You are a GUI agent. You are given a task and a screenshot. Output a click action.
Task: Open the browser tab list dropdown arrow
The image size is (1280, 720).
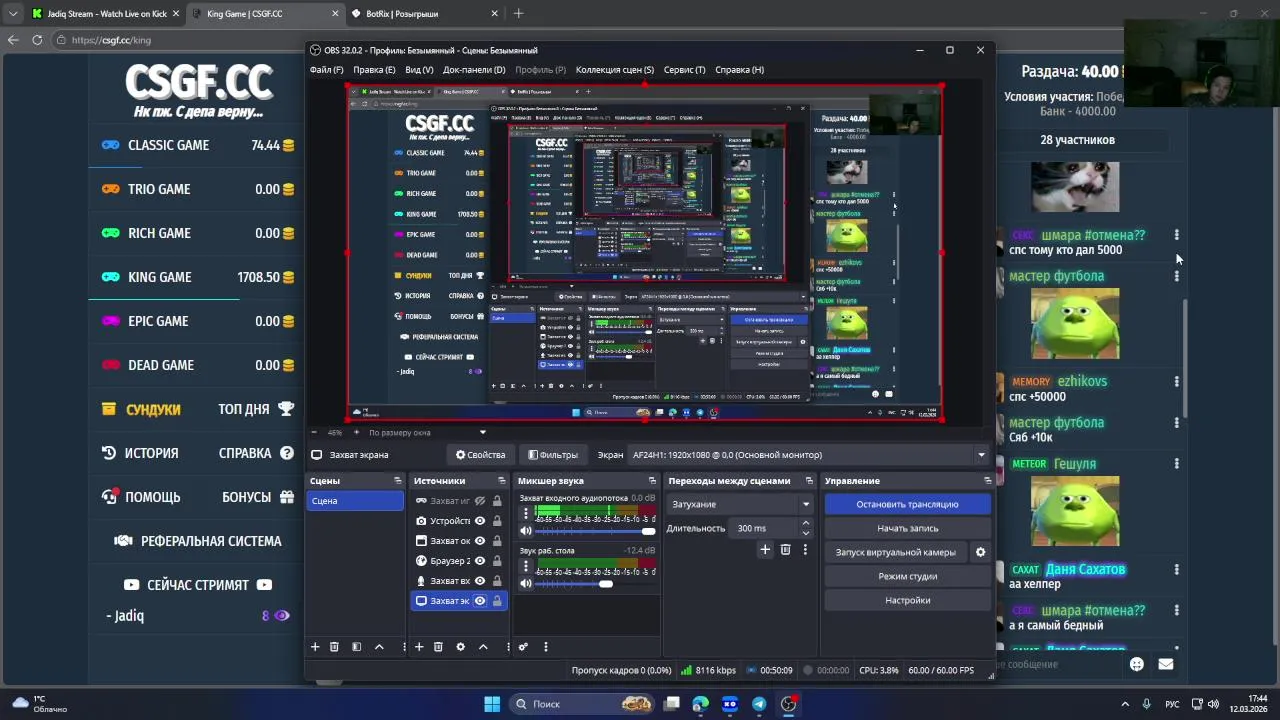pyautogui.click(x=13, y=14)
